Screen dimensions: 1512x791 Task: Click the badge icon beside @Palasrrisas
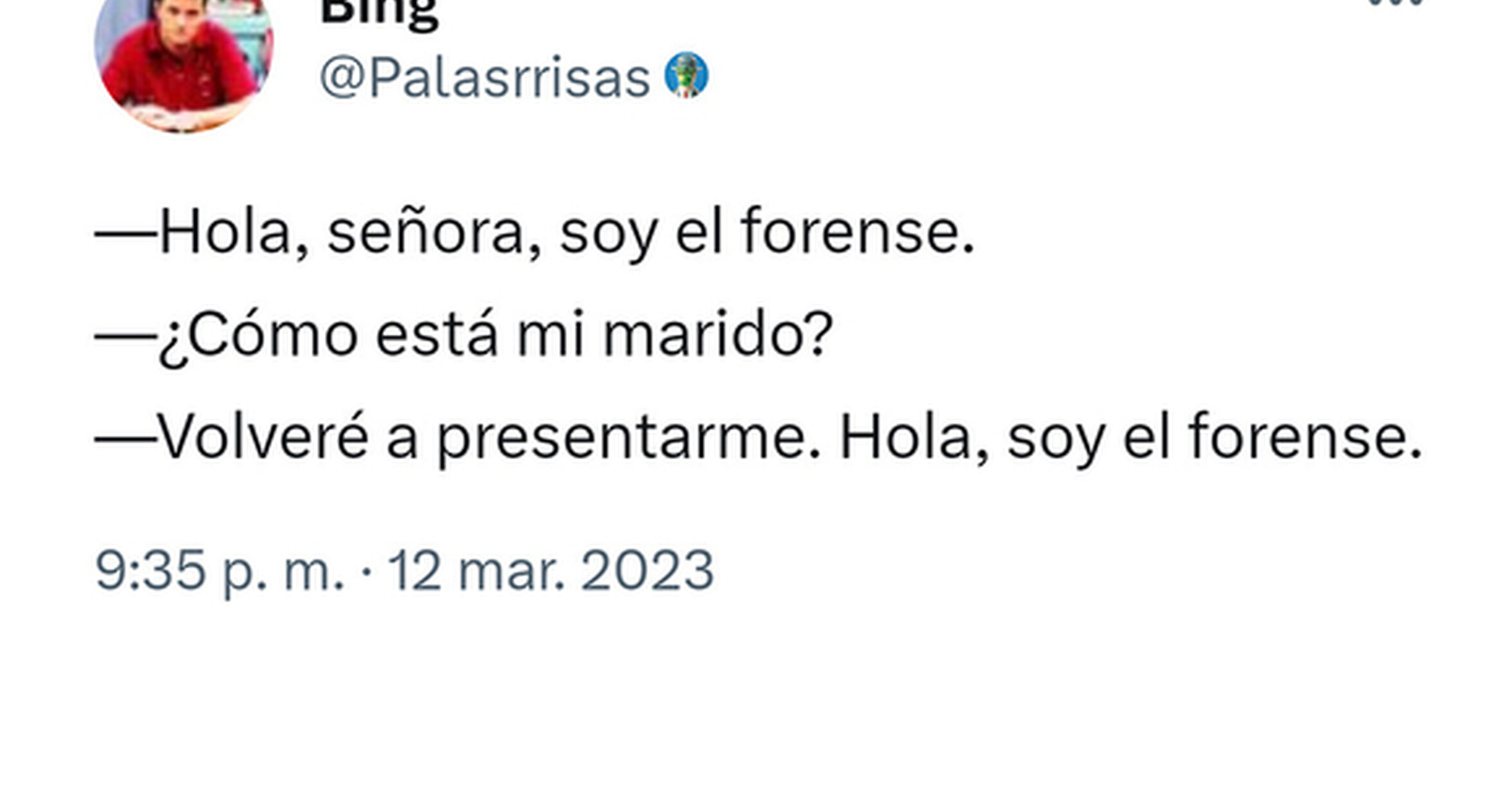coord(687,75)
